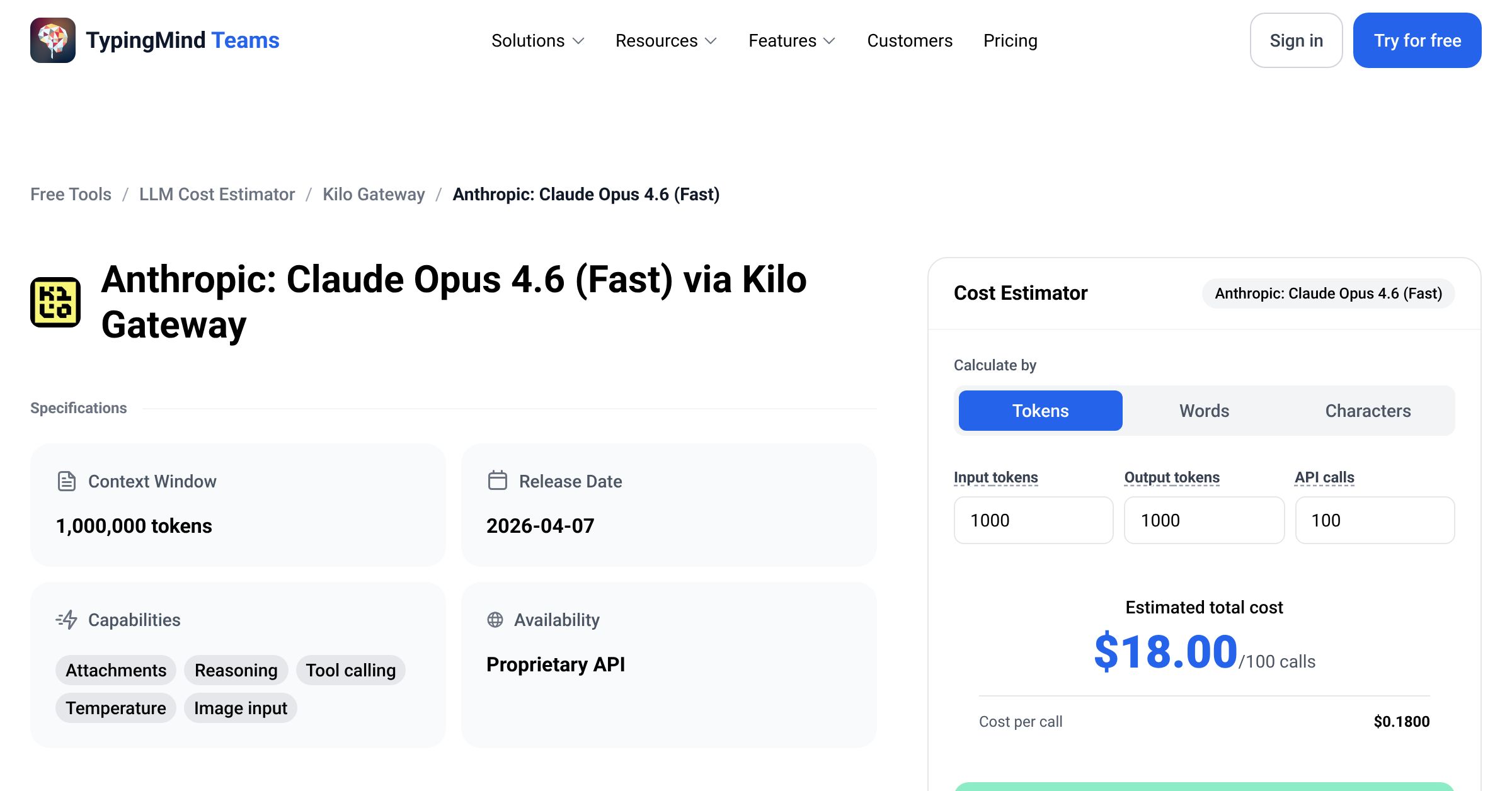Click the Release Date calendar icon

coord(498,481)
